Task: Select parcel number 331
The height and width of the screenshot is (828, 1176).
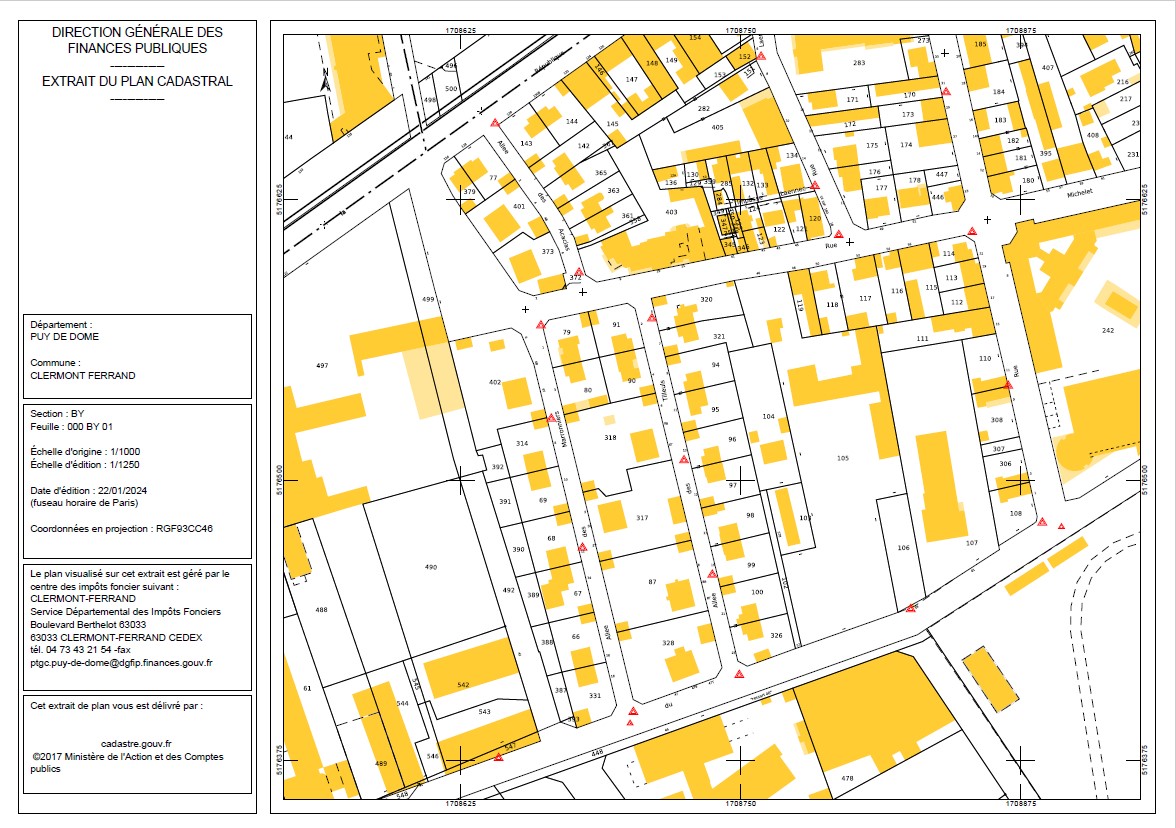Action: point(595,696)
